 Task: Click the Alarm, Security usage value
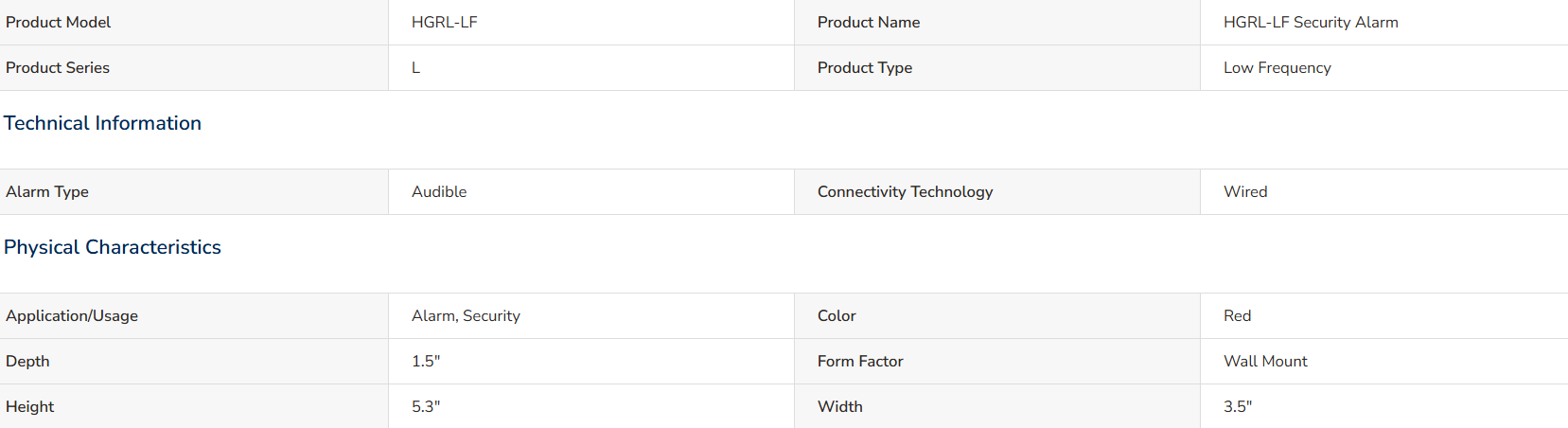(x=466, y=315)
